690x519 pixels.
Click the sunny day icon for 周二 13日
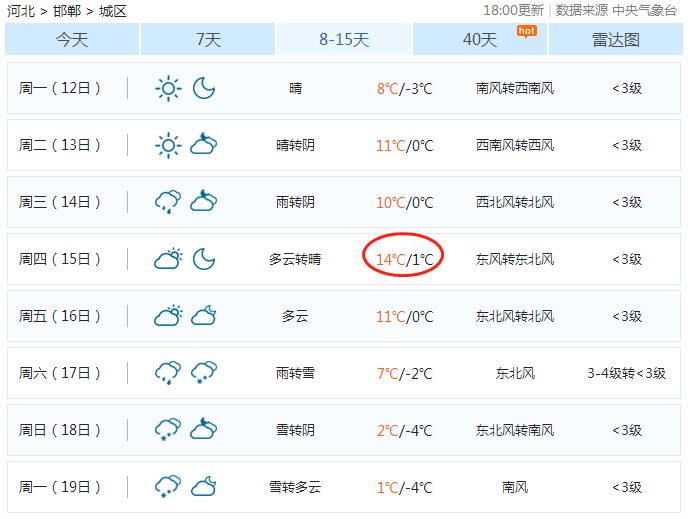click(x=168, y=145)
